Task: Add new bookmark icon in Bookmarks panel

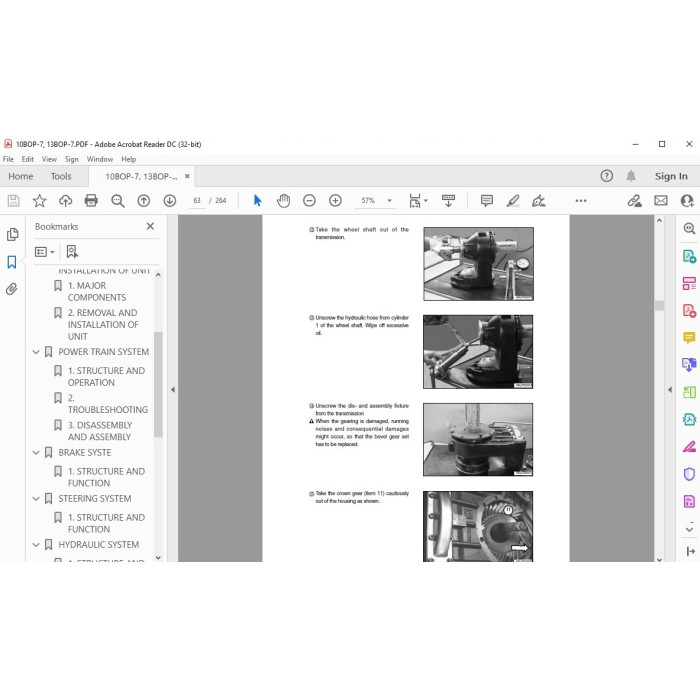Action: (72, 252)
